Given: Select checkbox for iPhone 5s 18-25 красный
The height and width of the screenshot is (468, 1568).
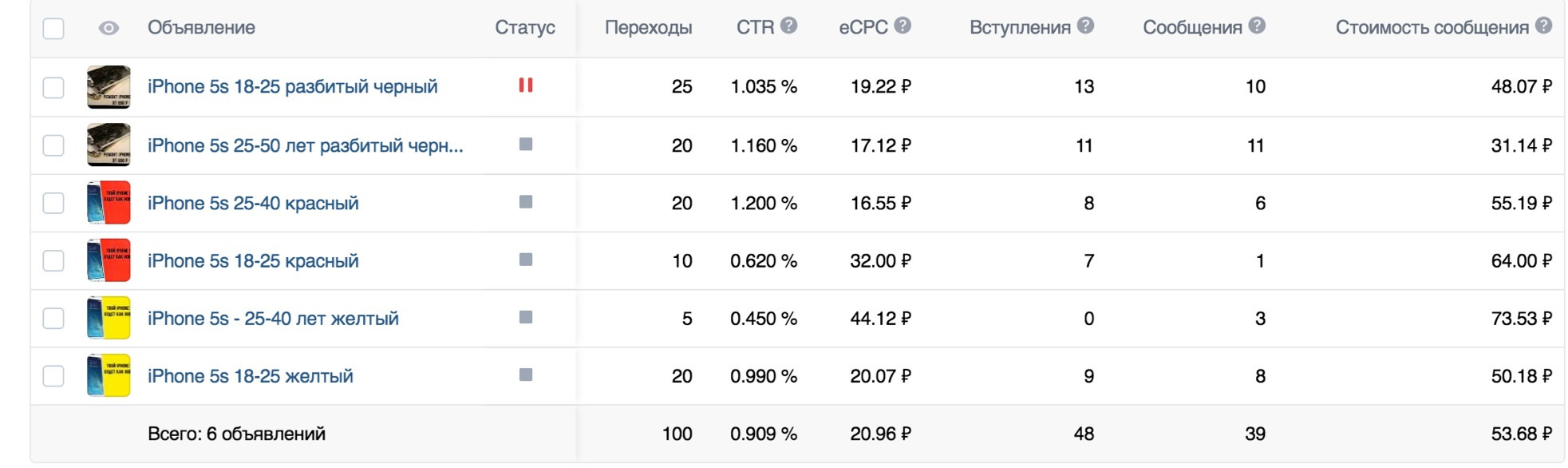Looking at the screenshot, I should [x=53, y=261].
